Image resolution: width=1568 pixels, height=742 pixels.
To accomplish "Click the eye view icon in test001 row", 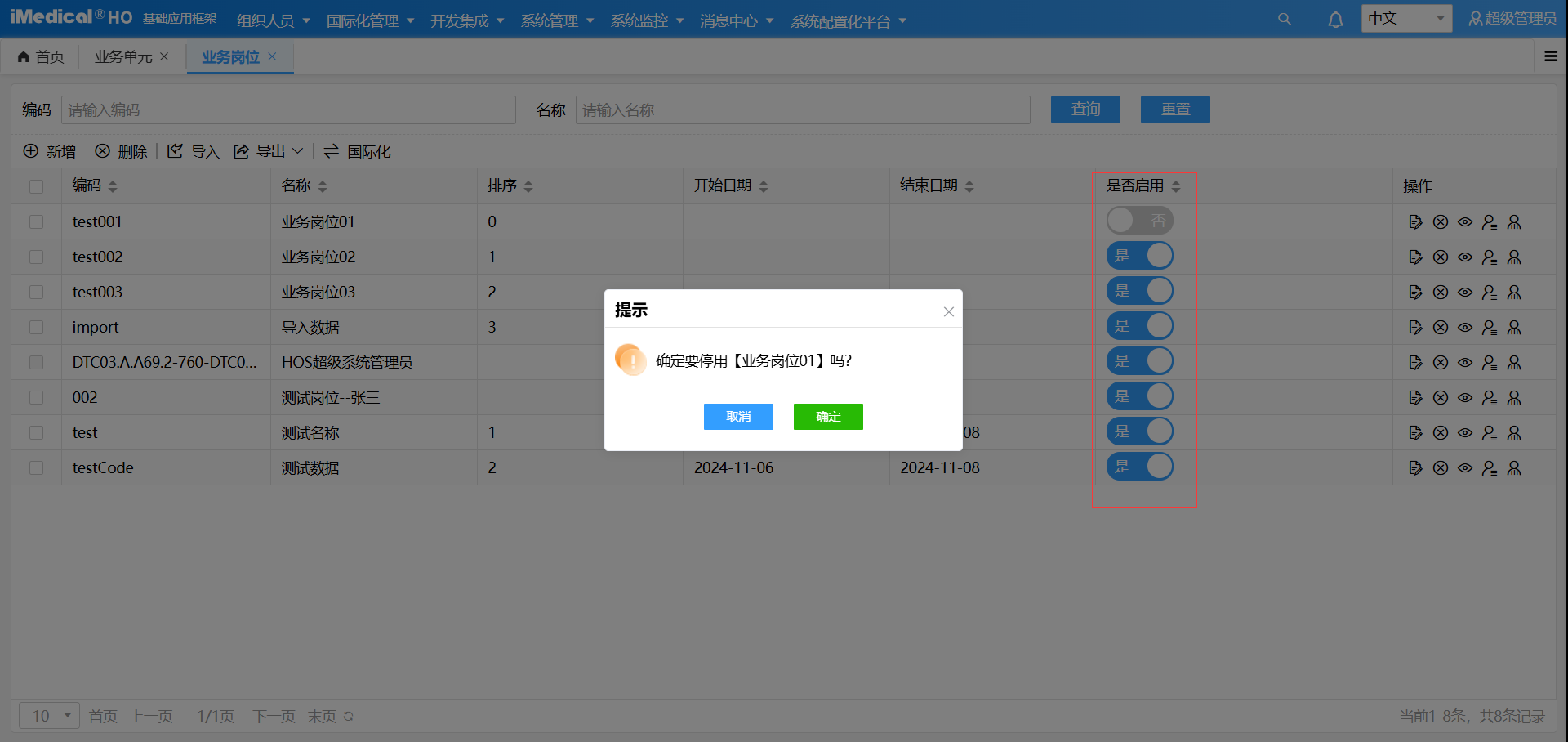I will pyautogui.click(x=1465, y=221).
